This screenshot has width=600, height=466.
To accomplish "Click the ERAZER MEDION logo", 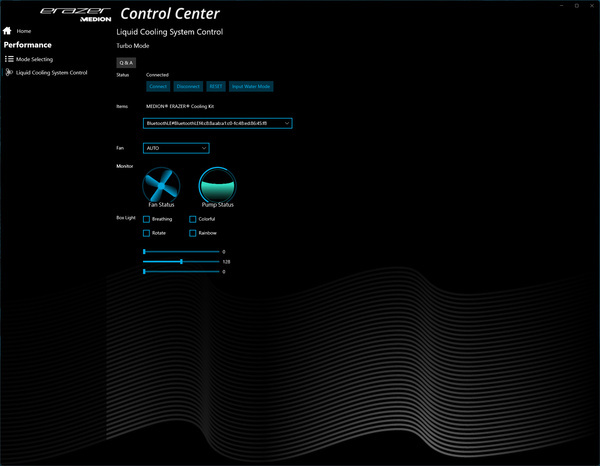I will pyautogui.click(x=75, y=14).
